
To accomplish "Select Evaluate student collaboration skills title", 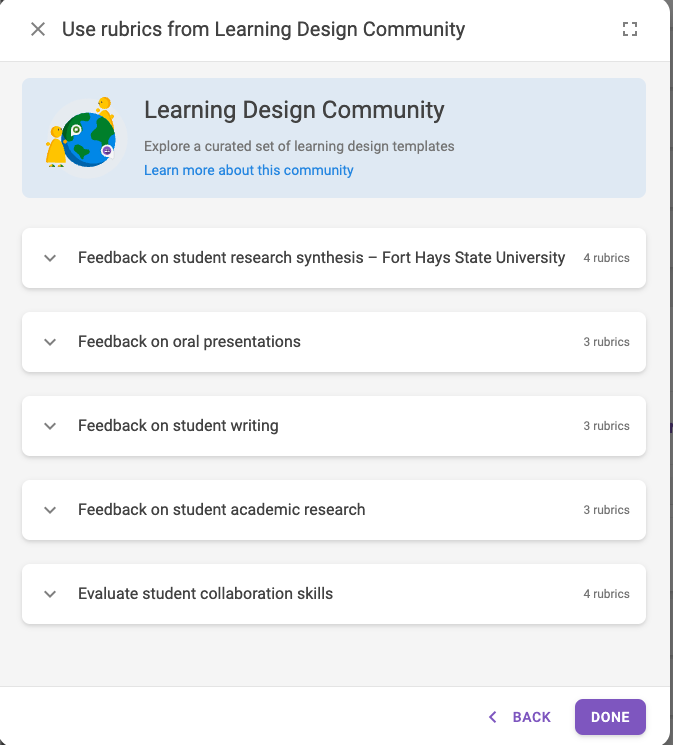I will [x=205, y=593].
